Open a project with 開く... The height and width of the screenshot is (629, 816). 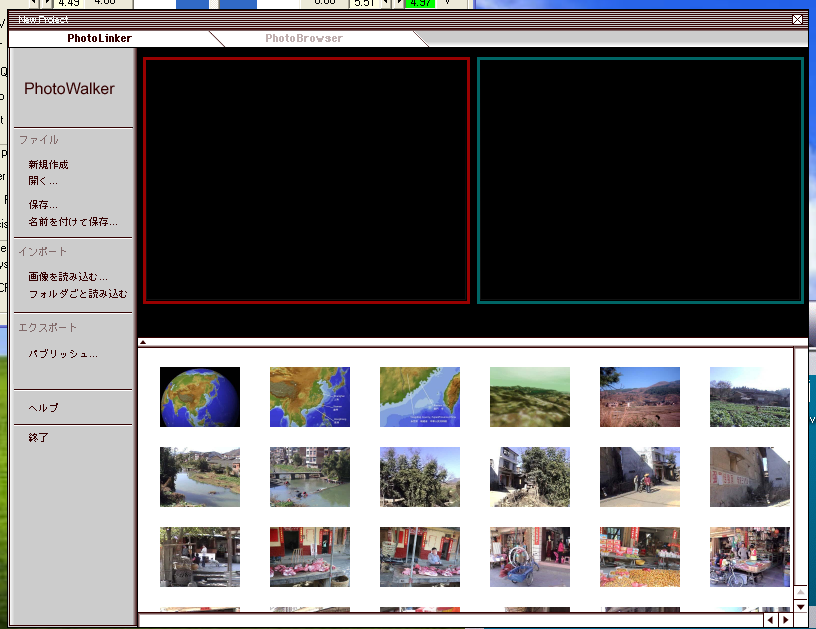[43, 181]
